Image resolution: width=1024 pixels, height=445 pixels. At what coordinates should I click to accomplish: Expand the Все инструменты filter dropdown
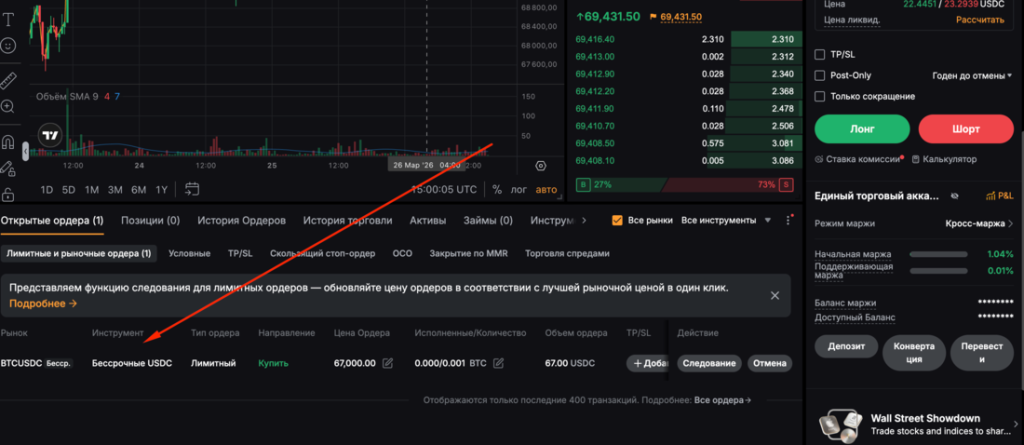pyautogui.click(x=726, y=220)
